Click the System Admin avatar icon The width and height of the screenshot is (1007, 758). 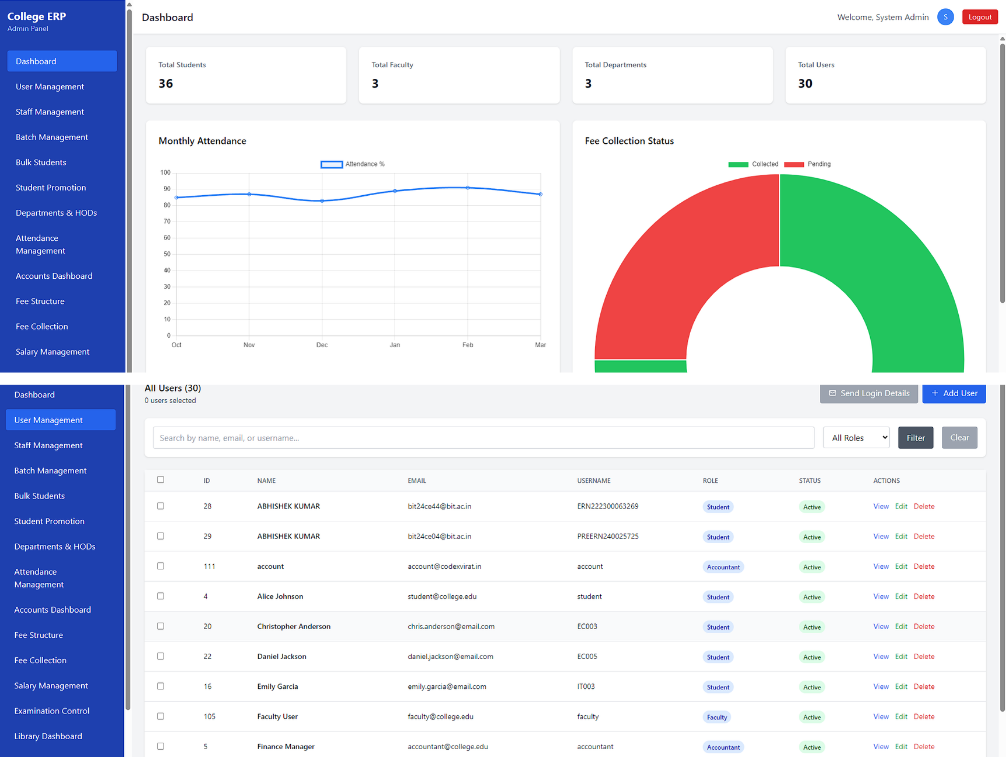[945, 17]
